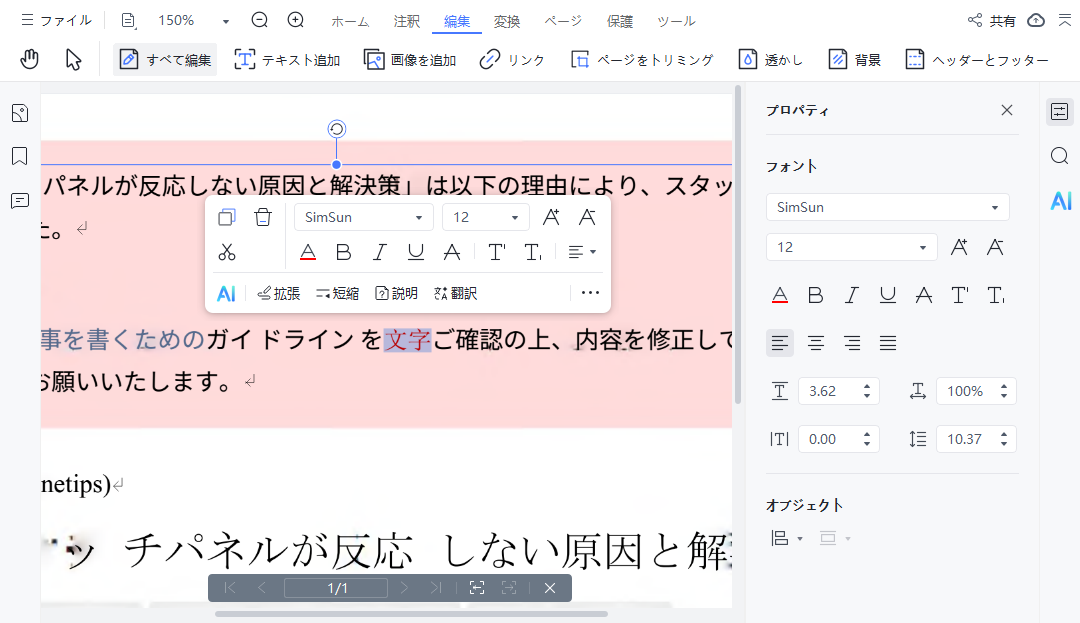Decrease font size in properties panel
Image resolution: width=1080 pixels, height=623 pixels.
click(995, 247)
